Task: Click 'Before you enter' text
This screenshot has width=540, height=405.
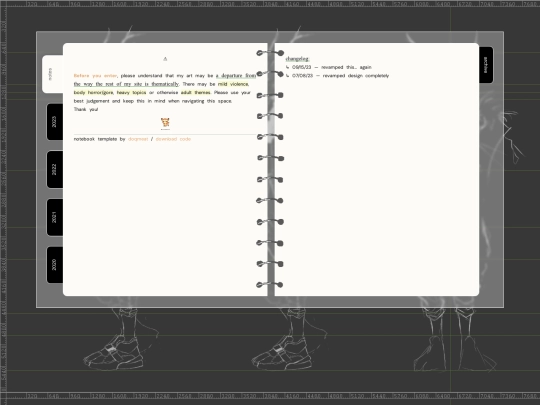Action: point(95,76)
